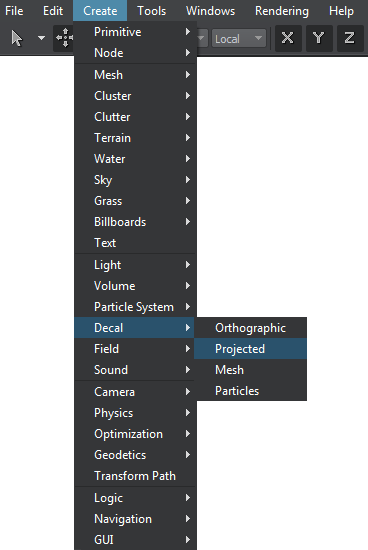The image size is (368, 550).
Task: Select Mesh in the Decal submenu
Action: 250,370
